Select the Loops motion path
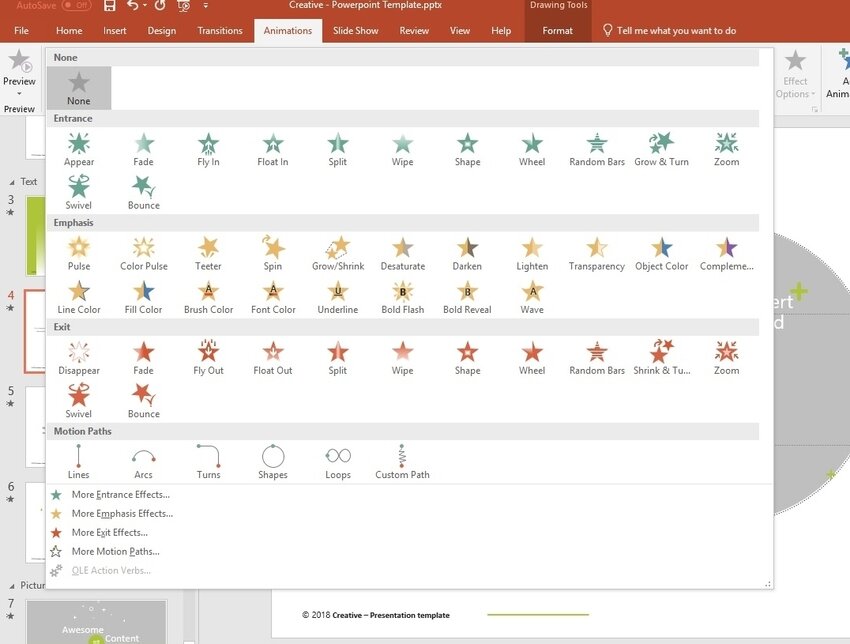 pos(338,462)
